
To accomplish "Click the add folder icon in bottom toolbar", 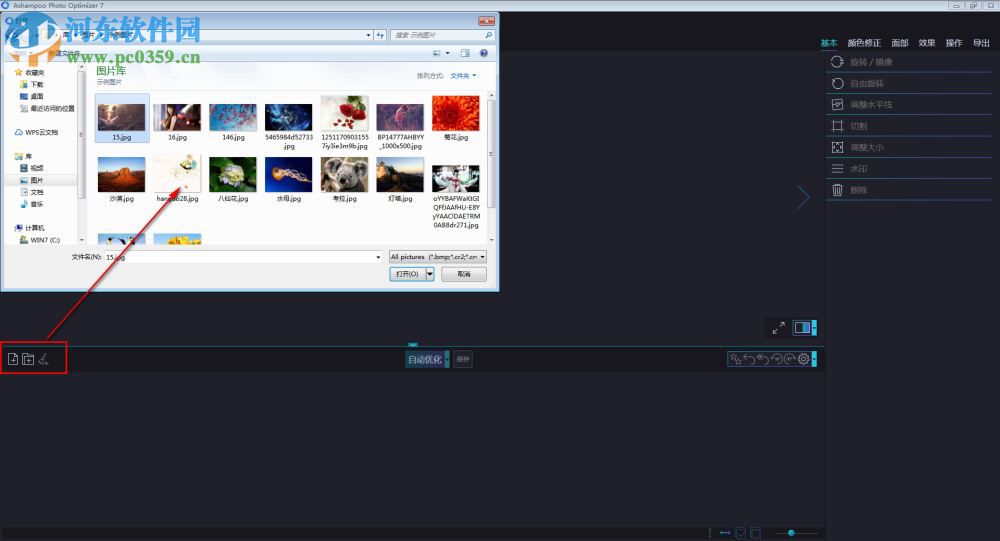I will pyautogui.click(x=28, y=359).
